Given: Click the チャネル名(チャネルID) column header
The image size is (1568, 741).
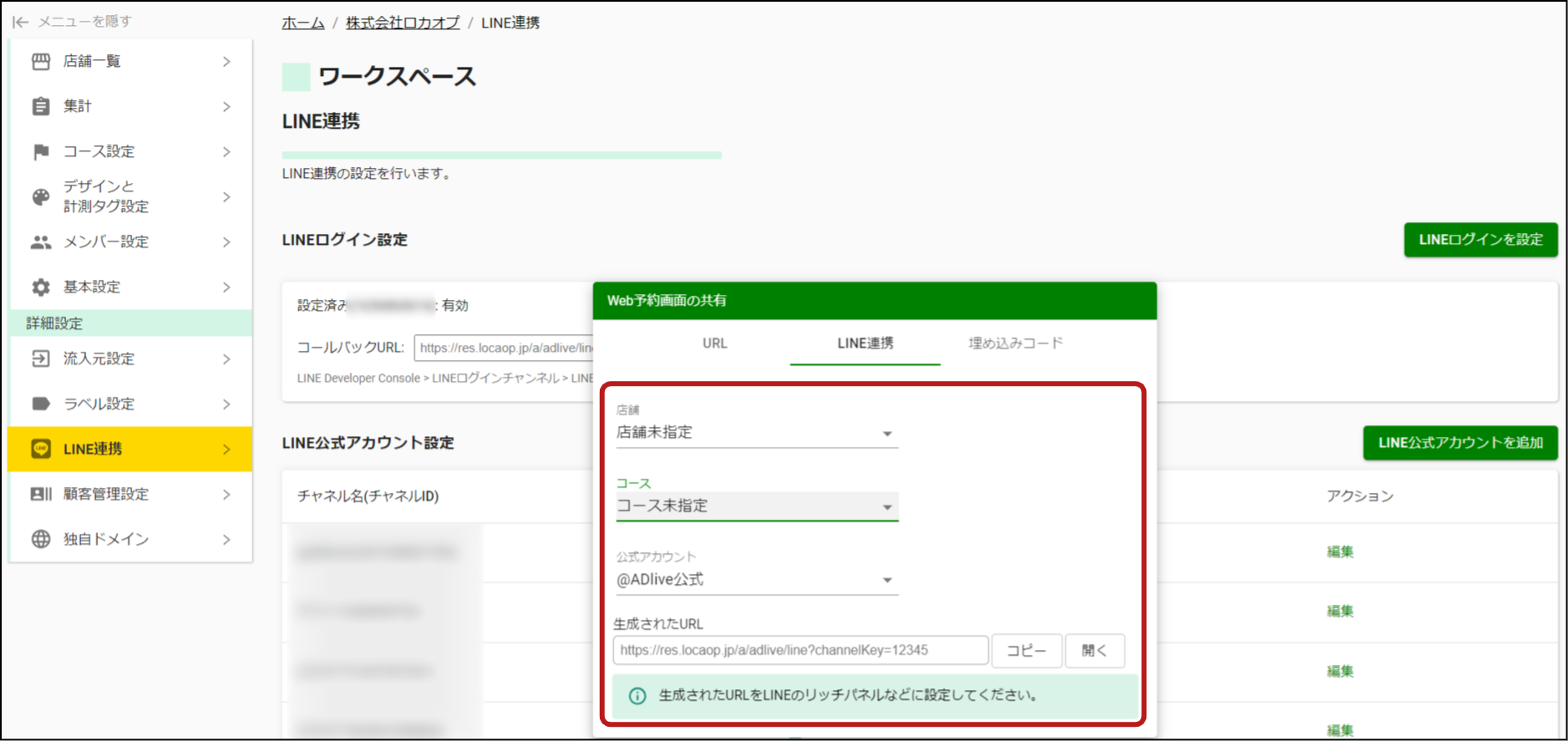Looking at the screenshot, I should pos(368,496).
